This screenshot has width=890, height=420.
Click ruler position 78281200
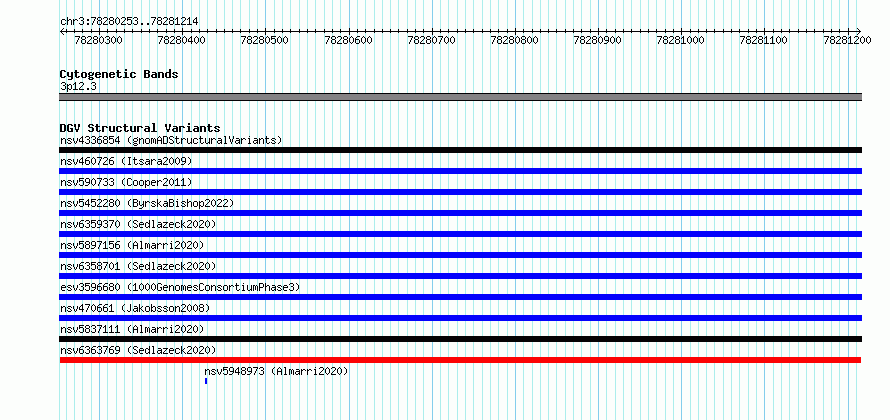(x=849, y=40)
